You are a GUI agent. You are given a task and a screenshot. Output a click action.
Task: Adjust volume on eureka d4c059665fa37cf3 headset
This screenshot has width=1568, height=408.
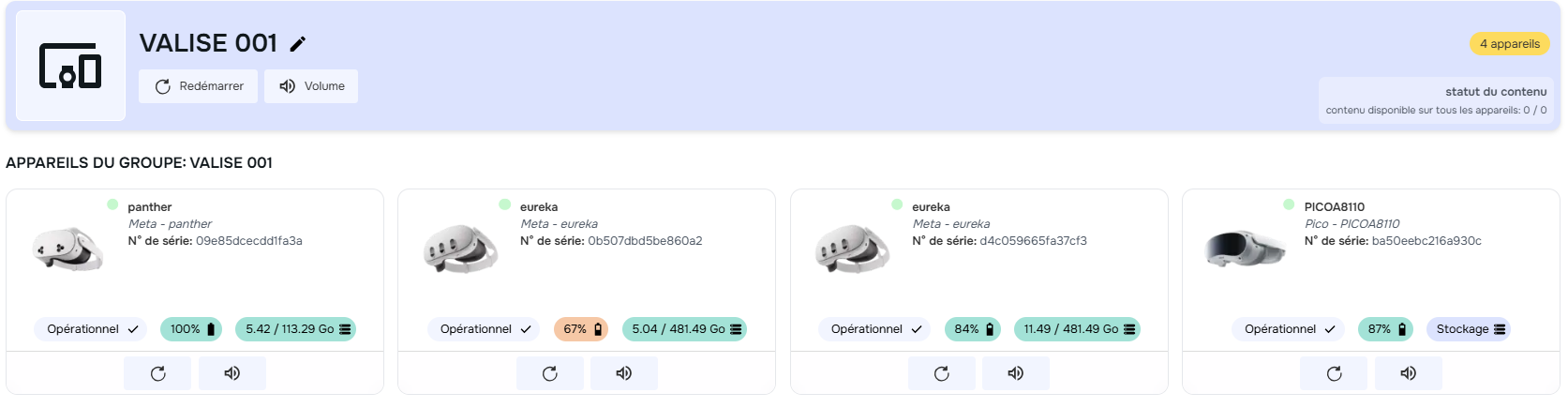tap(1016, 373)
